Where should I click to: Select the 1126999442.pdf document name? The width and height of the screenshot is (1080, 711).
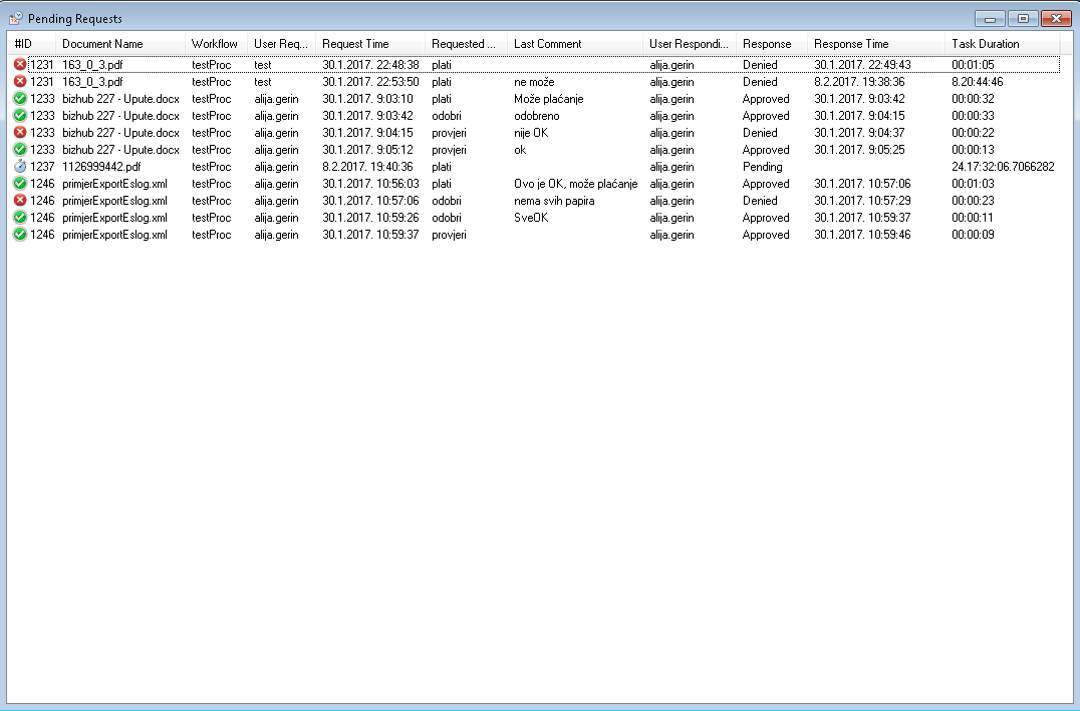[x=101, y=167]
